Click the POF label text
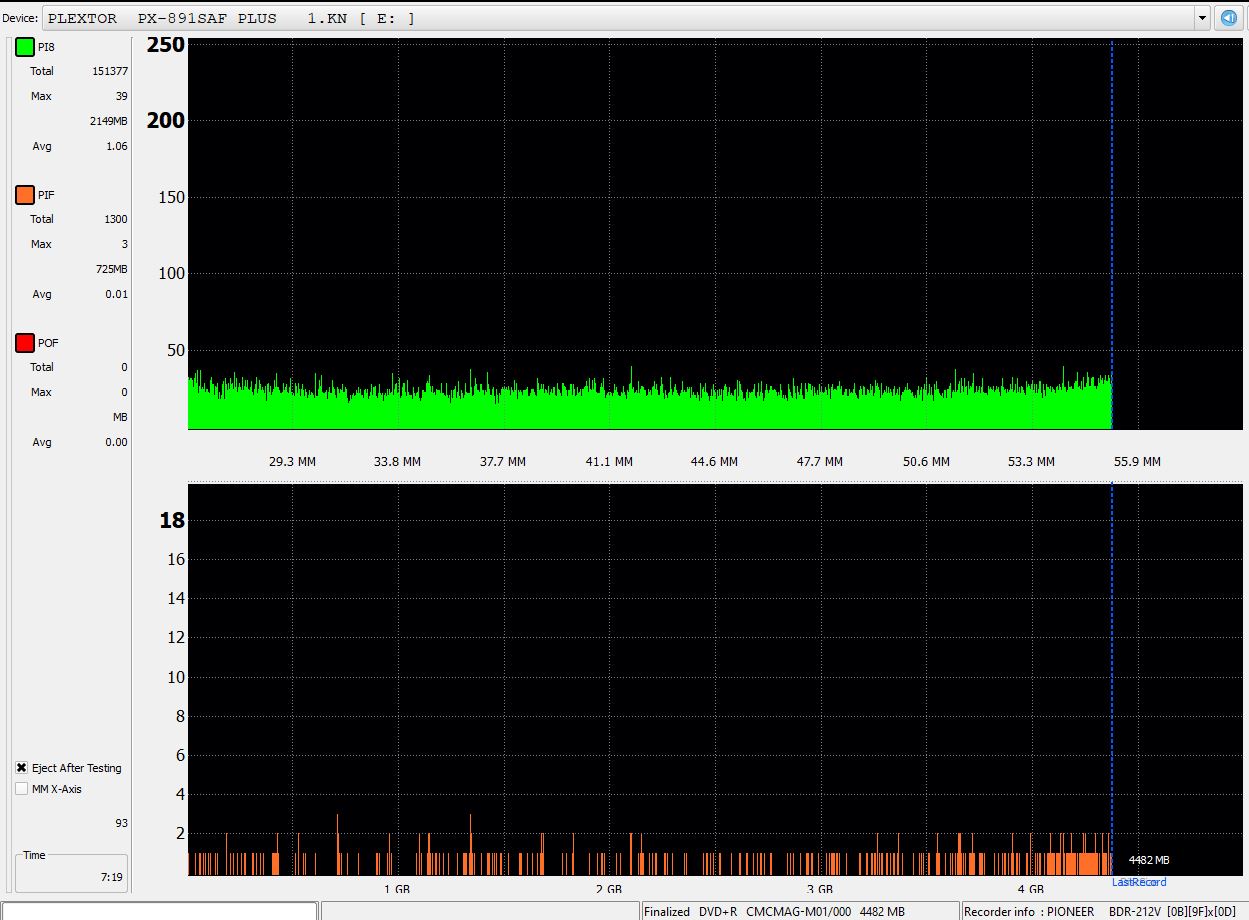 (x=48, y=343)
